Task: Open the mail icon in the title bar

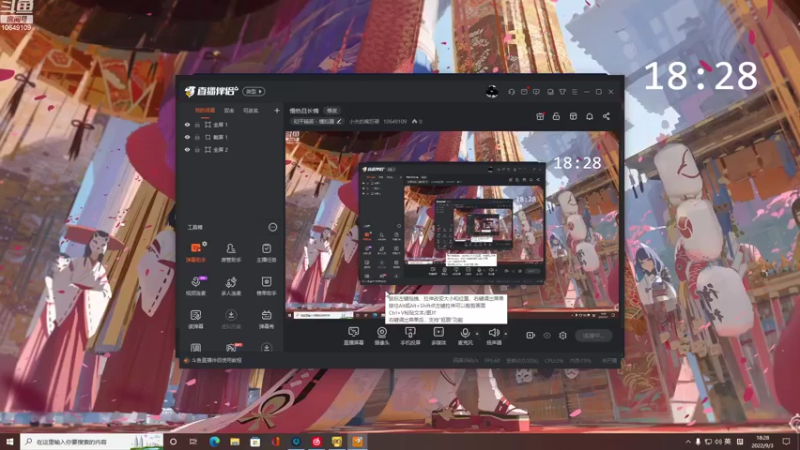Action: (x=524, y=92)
